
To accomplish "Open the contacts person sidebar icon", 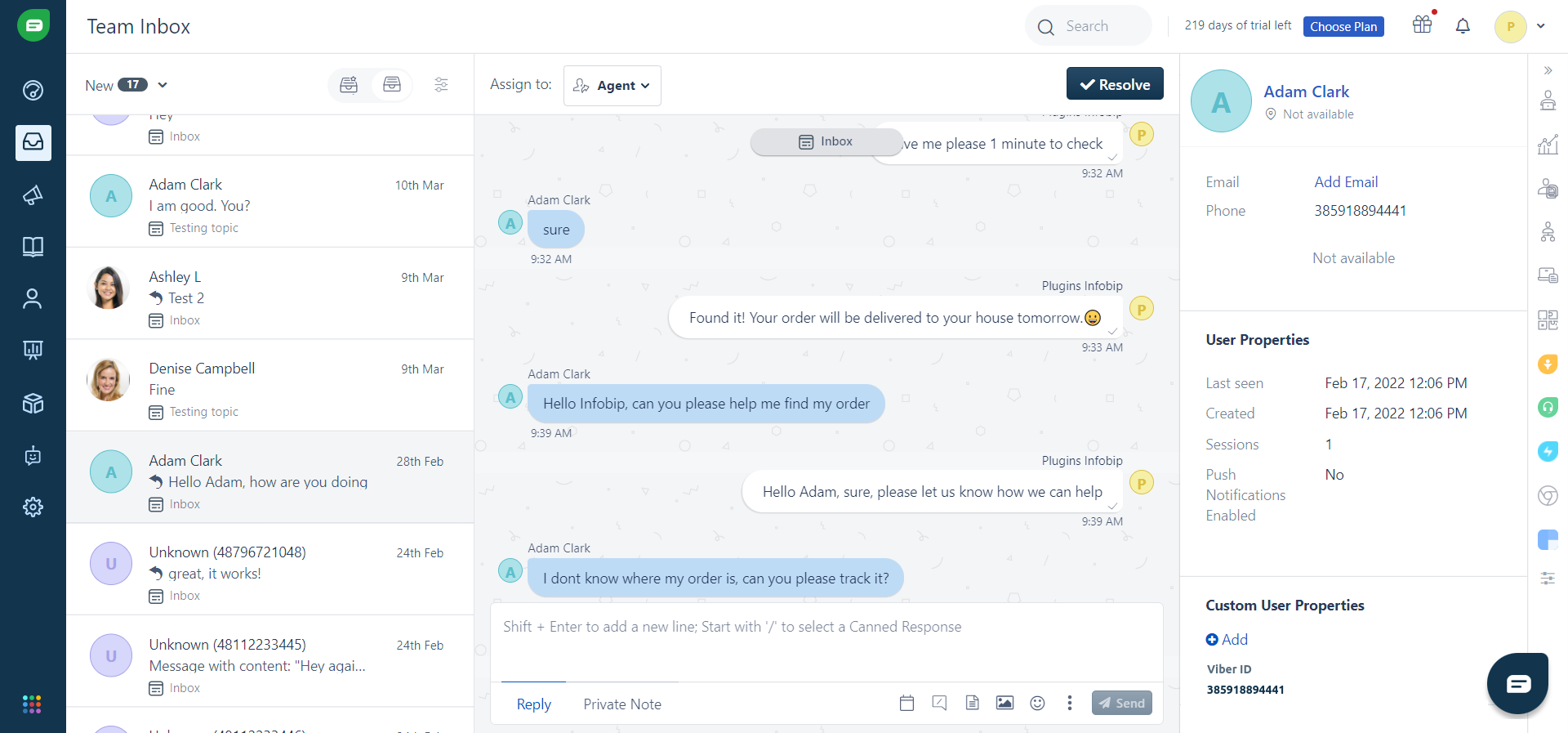I will 33,299.
